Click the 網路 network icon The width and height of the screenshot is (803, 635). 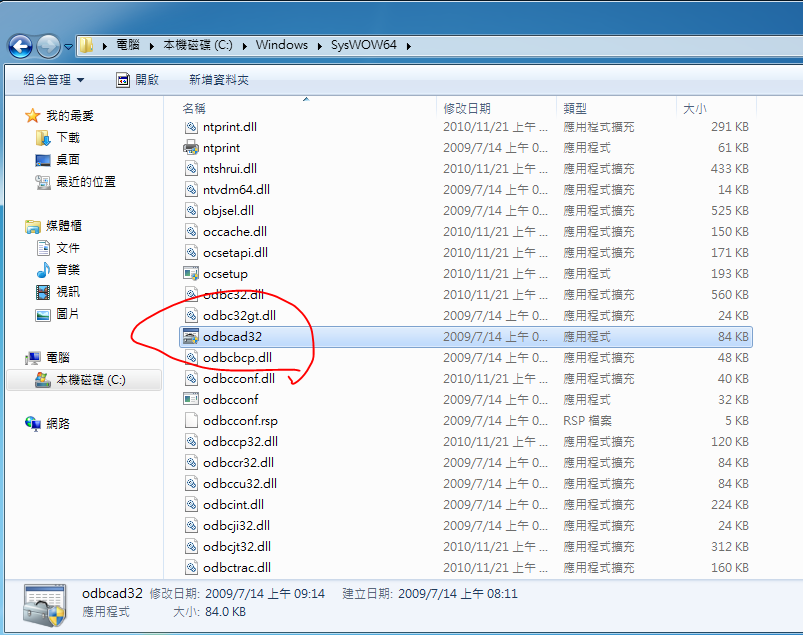[33, 424]
